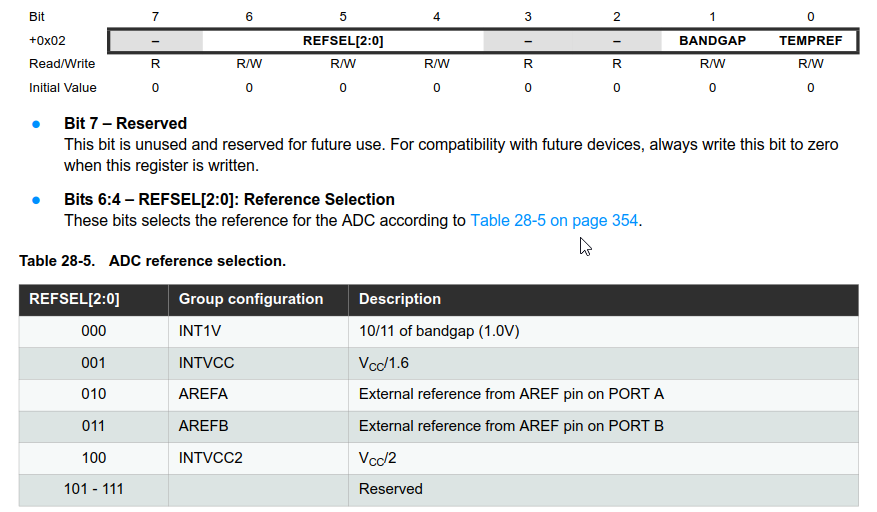Select the Description column header
The image size is (877, 512).
603,299
